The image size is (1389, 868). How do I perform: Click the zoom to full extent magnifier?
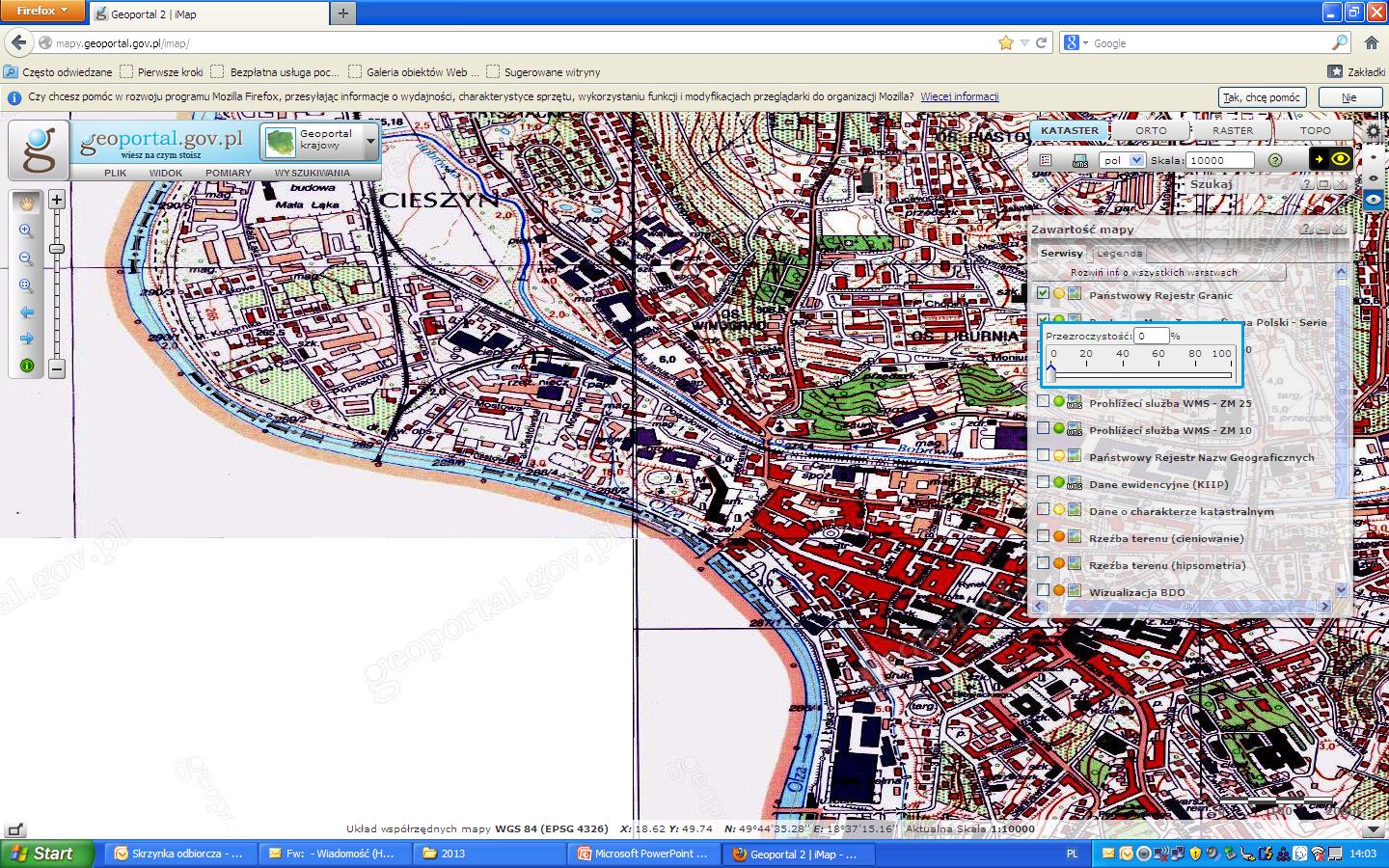(26, 285)
